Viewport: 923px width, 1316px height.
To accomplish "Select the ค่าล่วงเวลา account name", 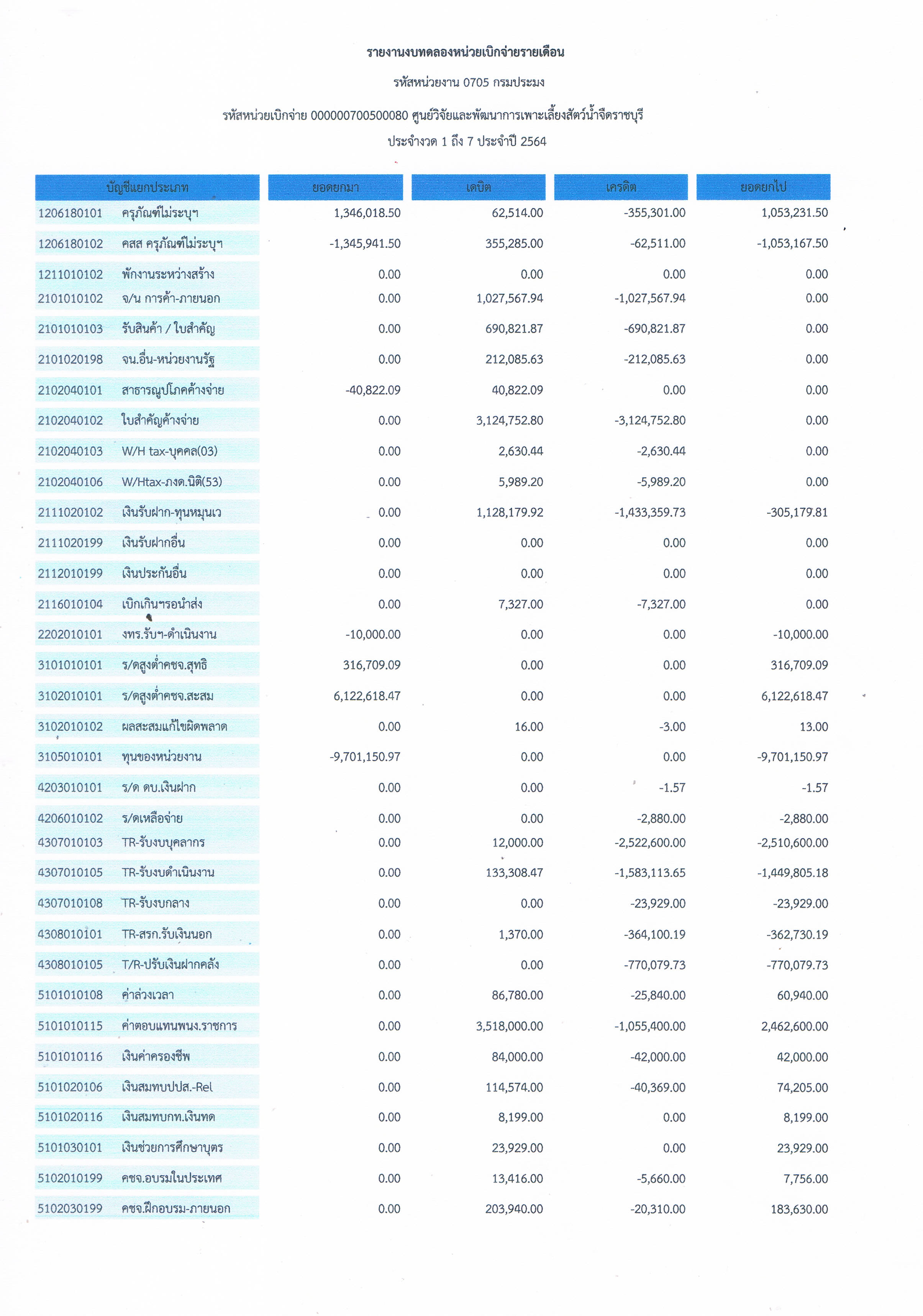I will pyautogui.click(x=148, y=995).
